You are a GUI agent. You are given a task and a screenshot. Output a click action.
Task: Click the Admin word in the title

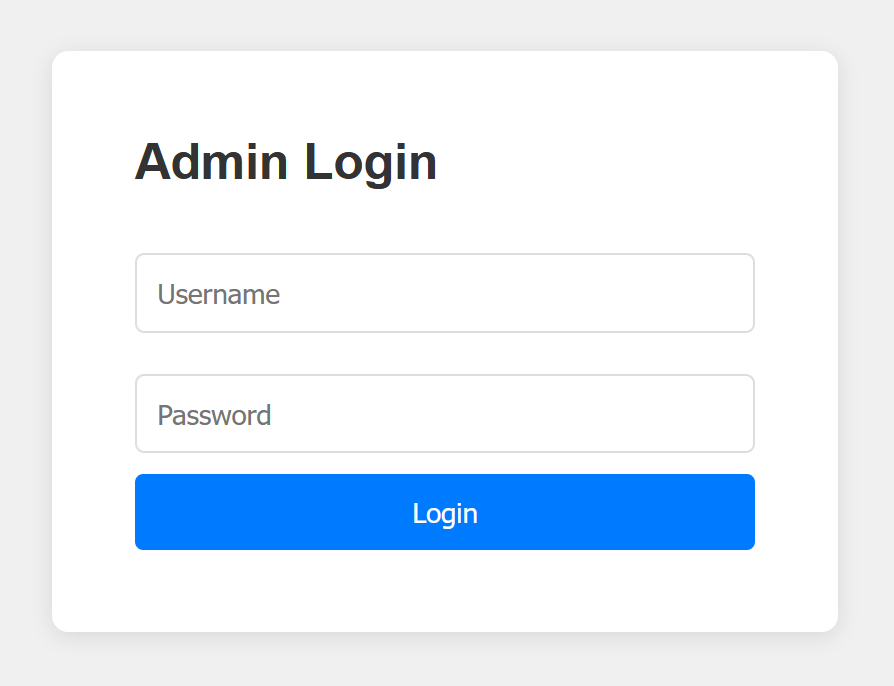[x=211, y=162]
